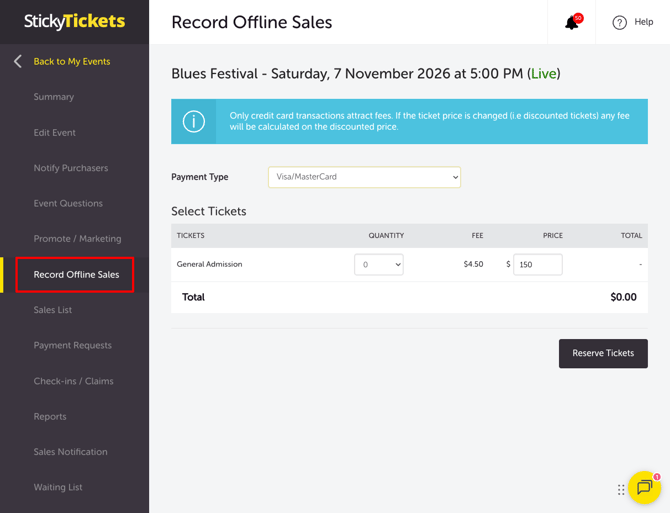The image size is (670, 513).
Task: Open the Summary menu item
Action: pyautogui.click(x=54, y=97)
